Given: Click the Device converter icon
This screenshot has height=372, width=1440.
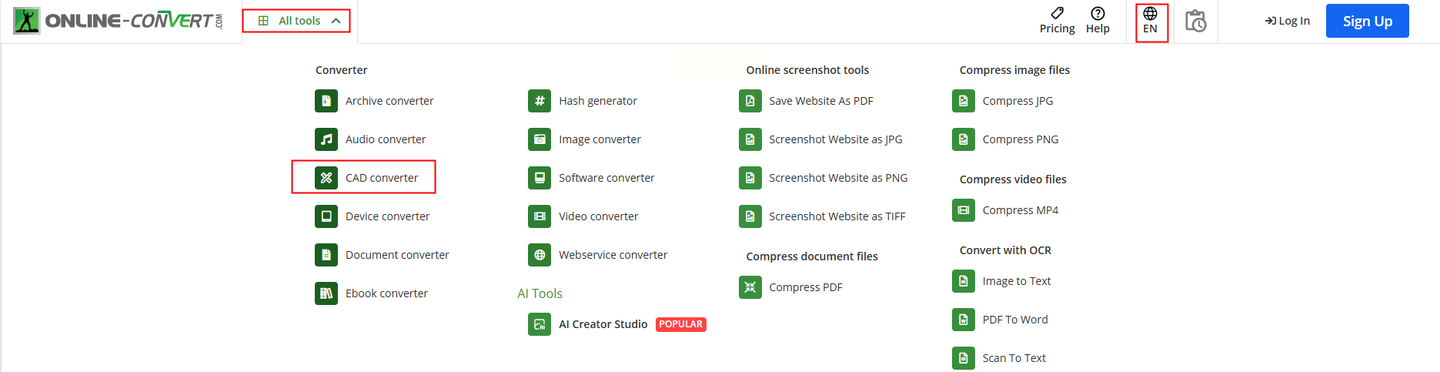Looking at the screenshot, I should [x=326, y=216].
